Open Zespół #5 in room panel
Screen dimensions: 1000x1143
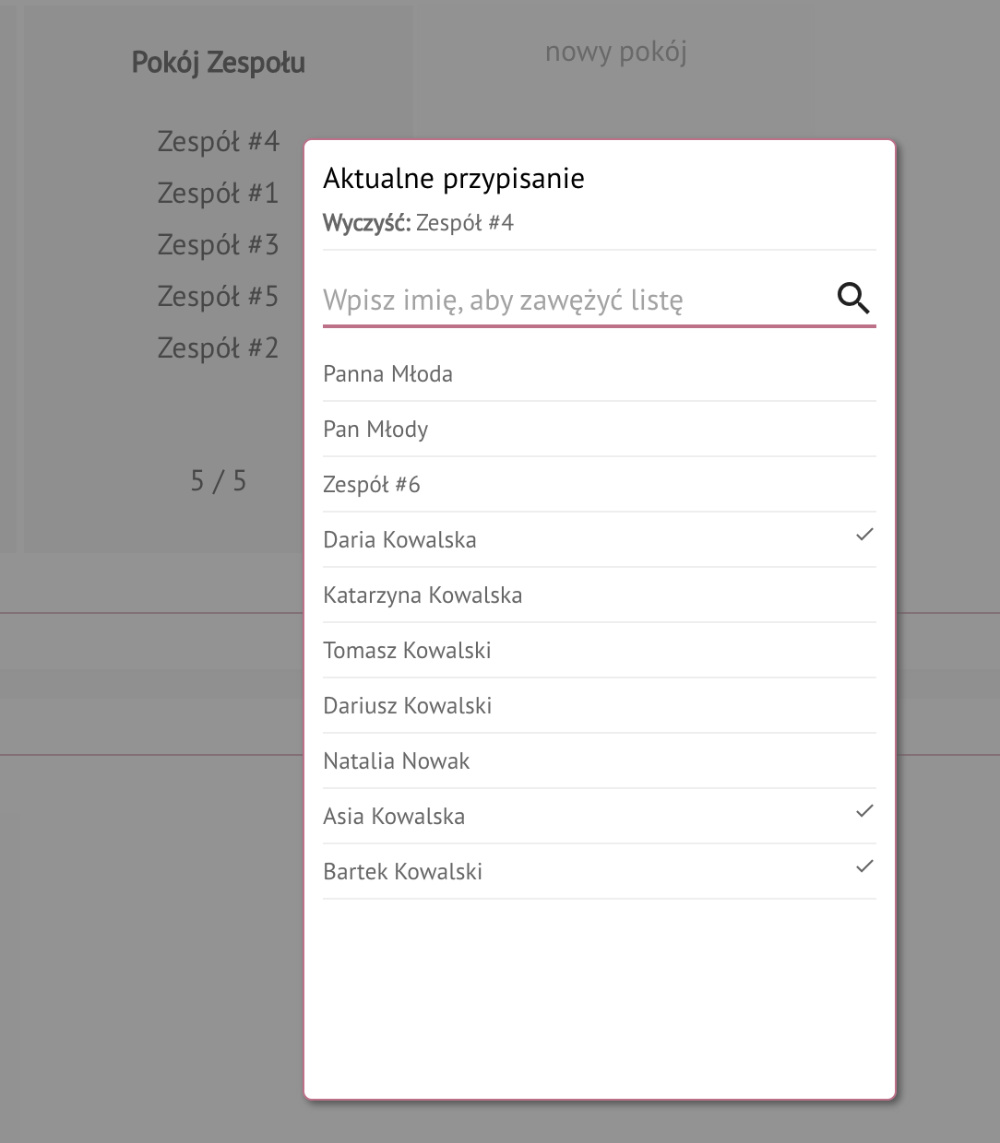218,297
